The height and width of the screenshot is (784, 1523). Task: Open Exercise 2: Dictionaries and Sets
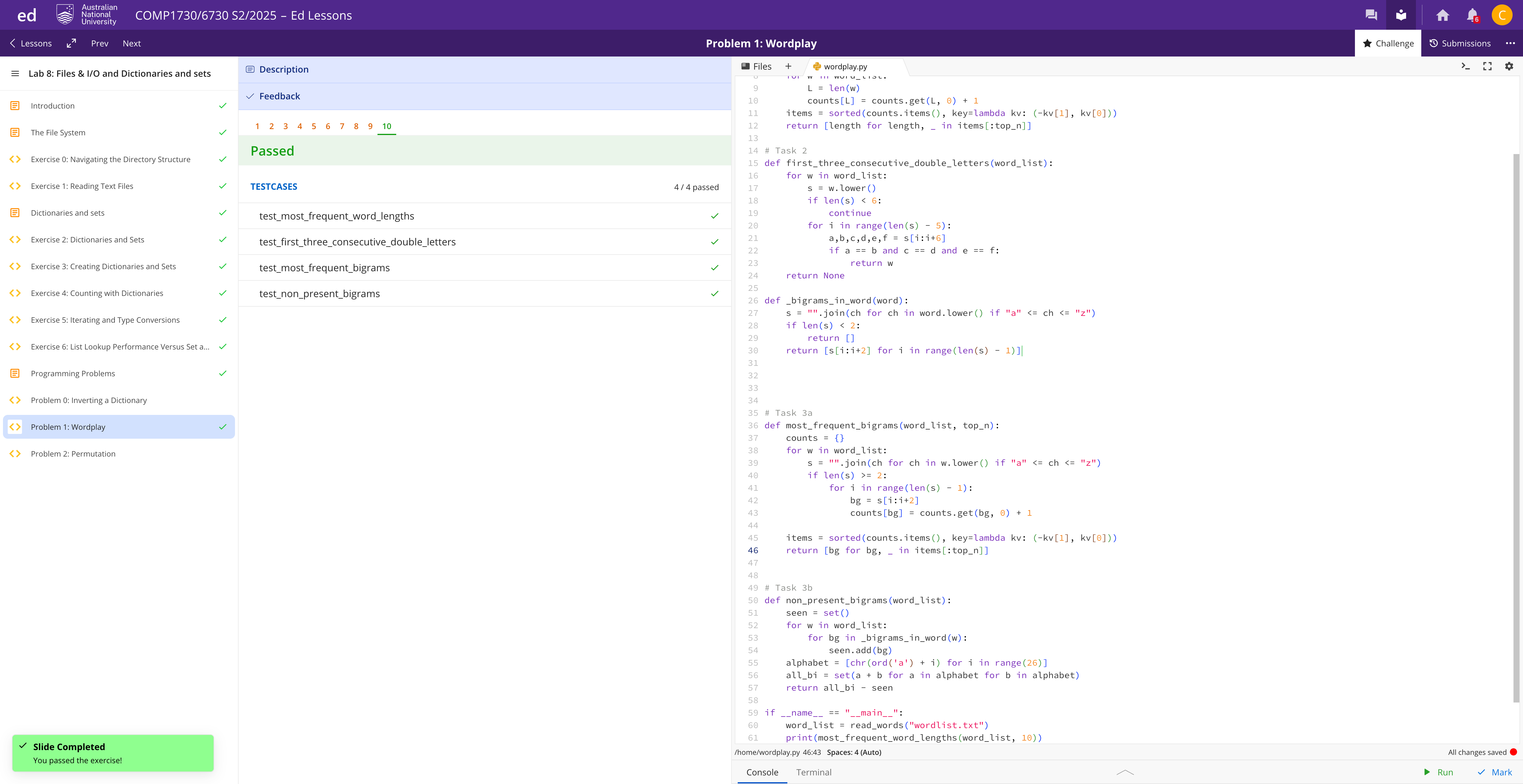(119, 239)
